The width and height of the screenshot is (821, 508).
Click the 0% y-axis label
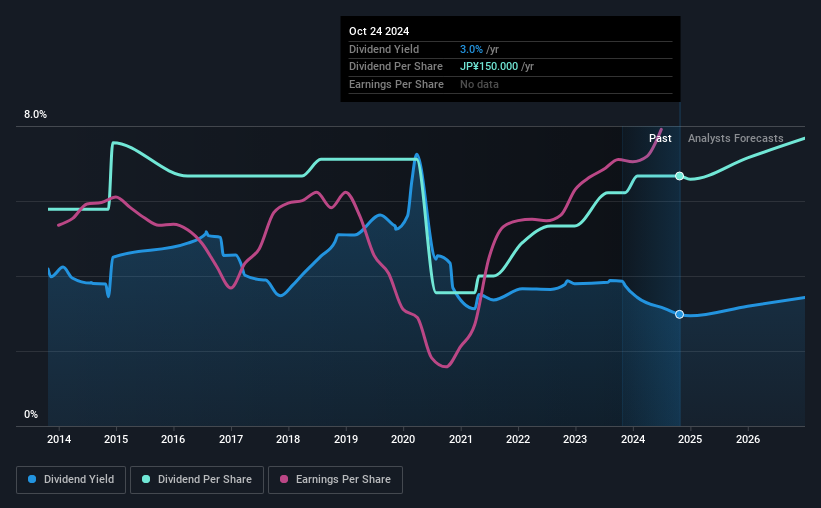(x=31, y=415)
